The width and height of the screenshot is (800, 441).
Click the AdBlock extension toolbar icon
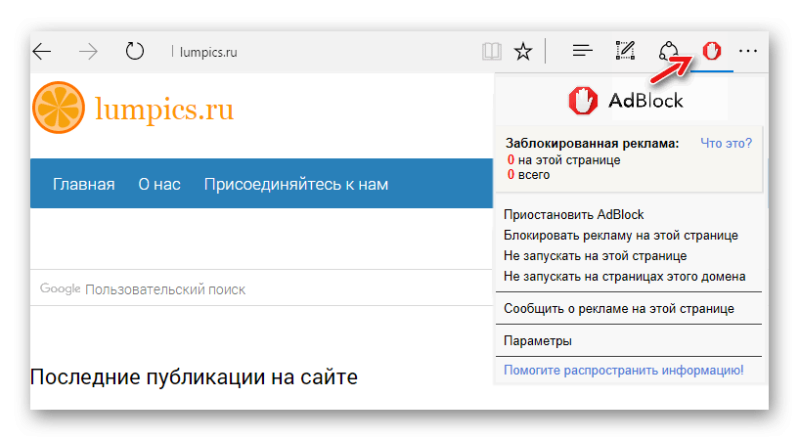click(x=712, y=51)
